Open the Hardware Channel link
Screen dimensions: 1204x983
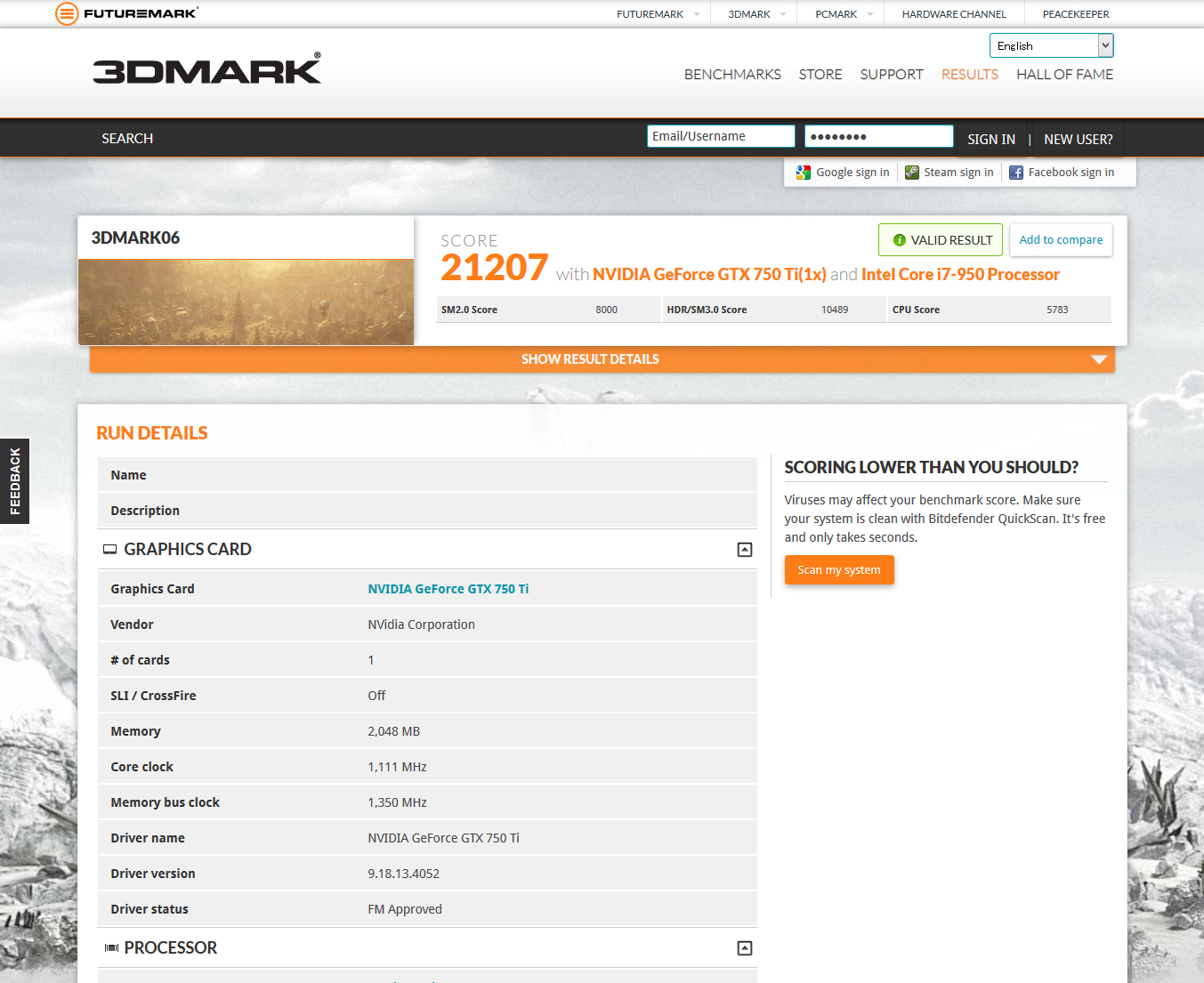click(x=954, y=14)
